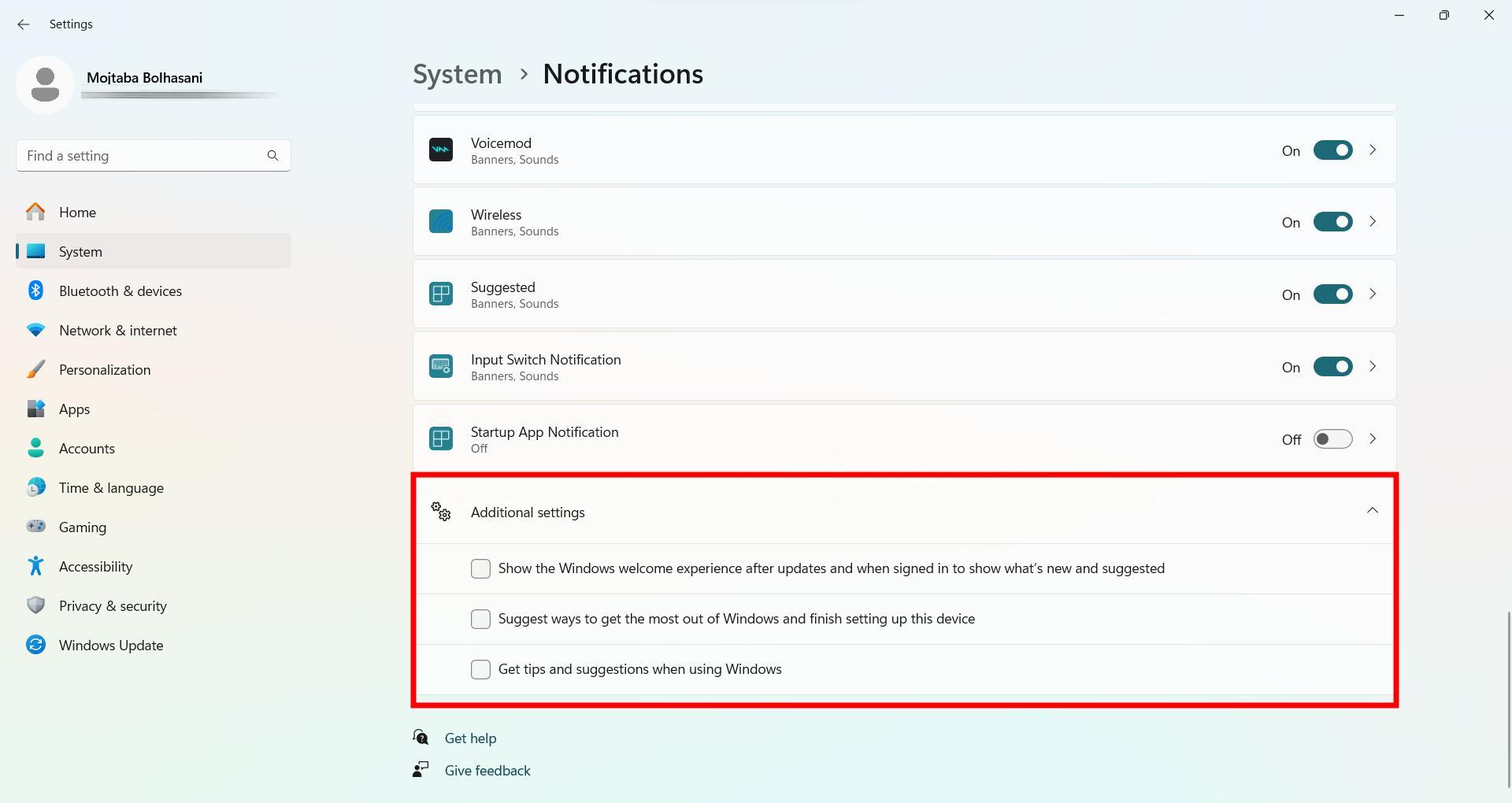Open the Give feedback link
This screenshot has width=1512, height=803.
coord(487,771)
